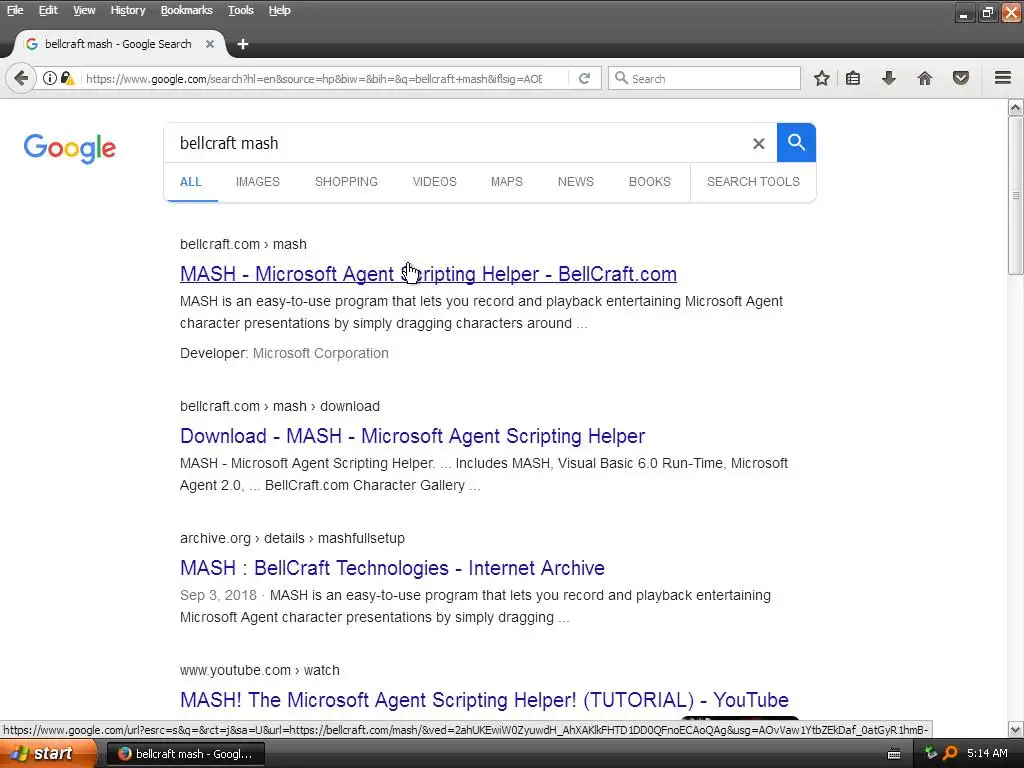
Task: Click the padlock warning icon in address bar
Action: (67, 78)
